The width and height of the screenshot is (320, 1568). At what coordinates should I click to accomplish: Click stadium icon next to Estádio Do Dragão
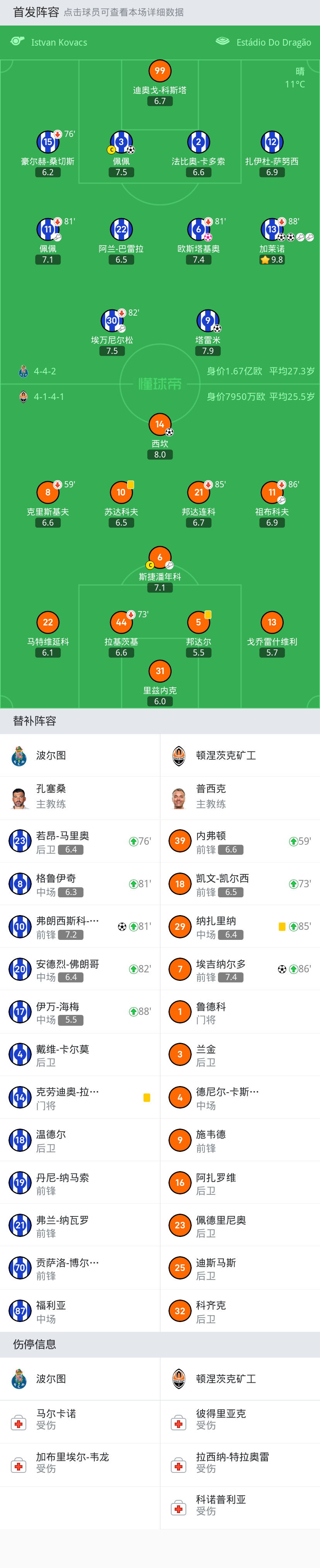pos(223,41)
